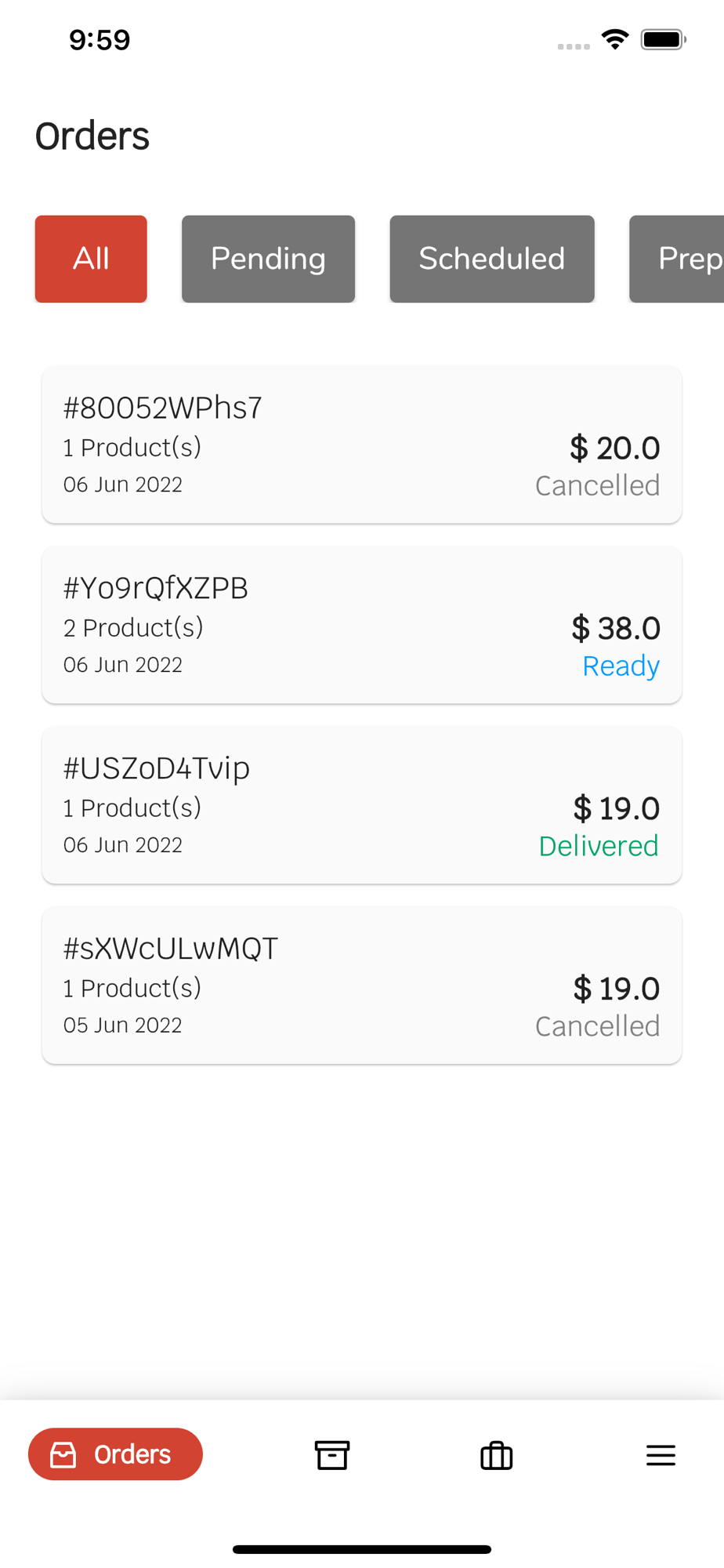Open the hamburger menu icon
The height and width of the screenshot is (1568, 724).
coord(661,1455)
